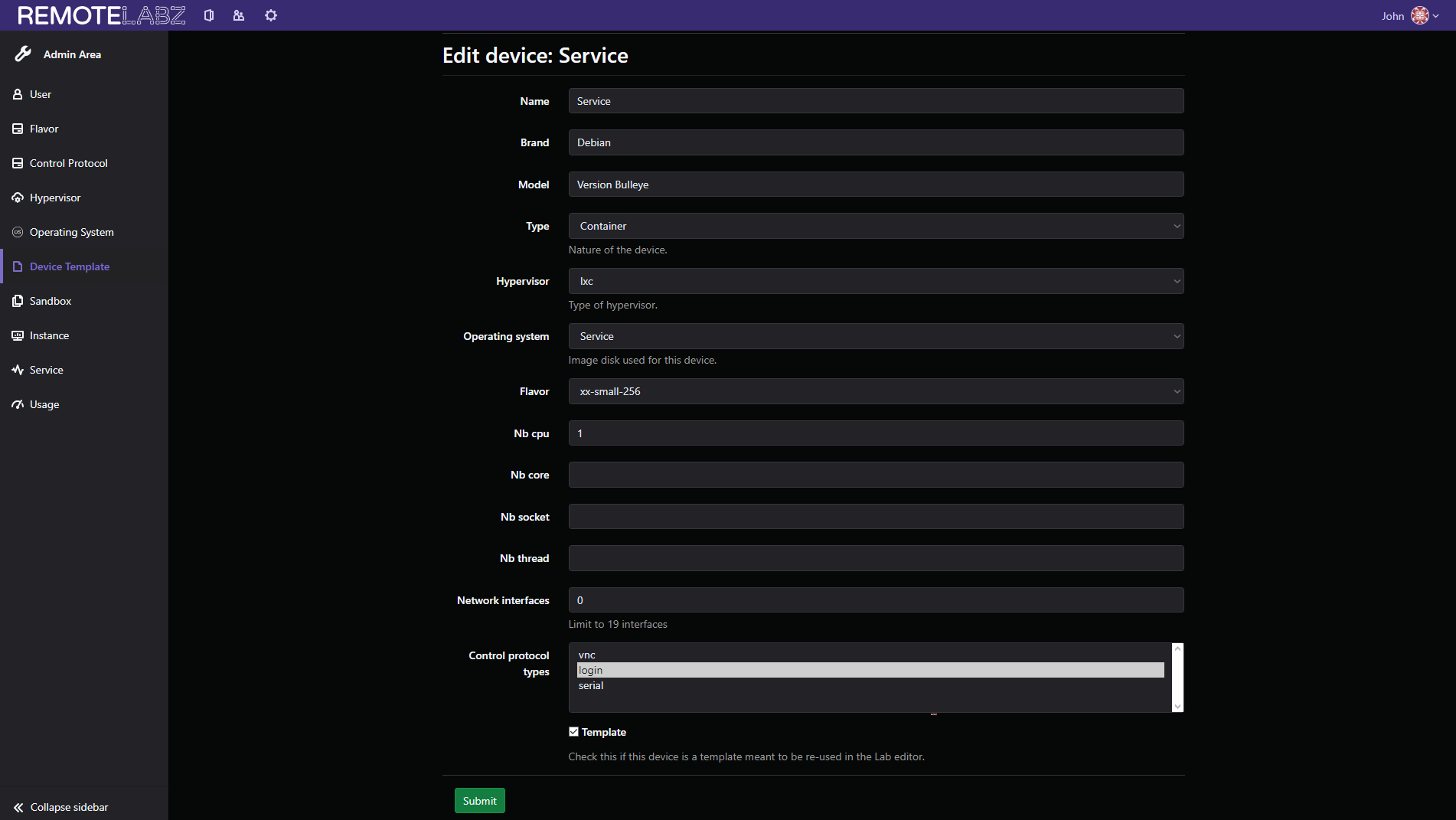The height and width of the screenshot is (820, 1456).
Task: Focus the Network interfaces input
Action: click(x=876, y=600)
